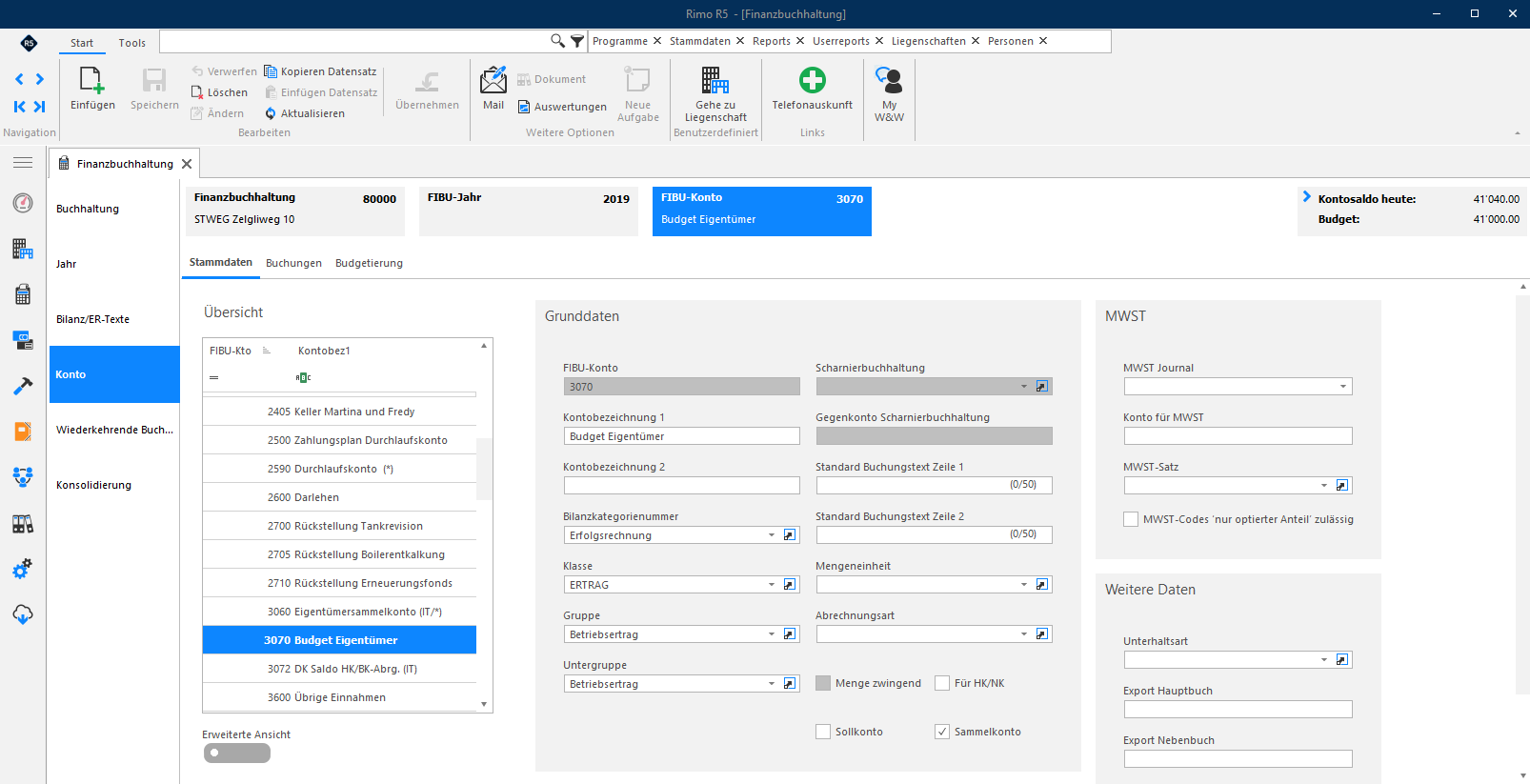Click Gehe zu Liegenschaft building icon
Viewport: 1530px width, 784px height.
(x=715, y=80)
